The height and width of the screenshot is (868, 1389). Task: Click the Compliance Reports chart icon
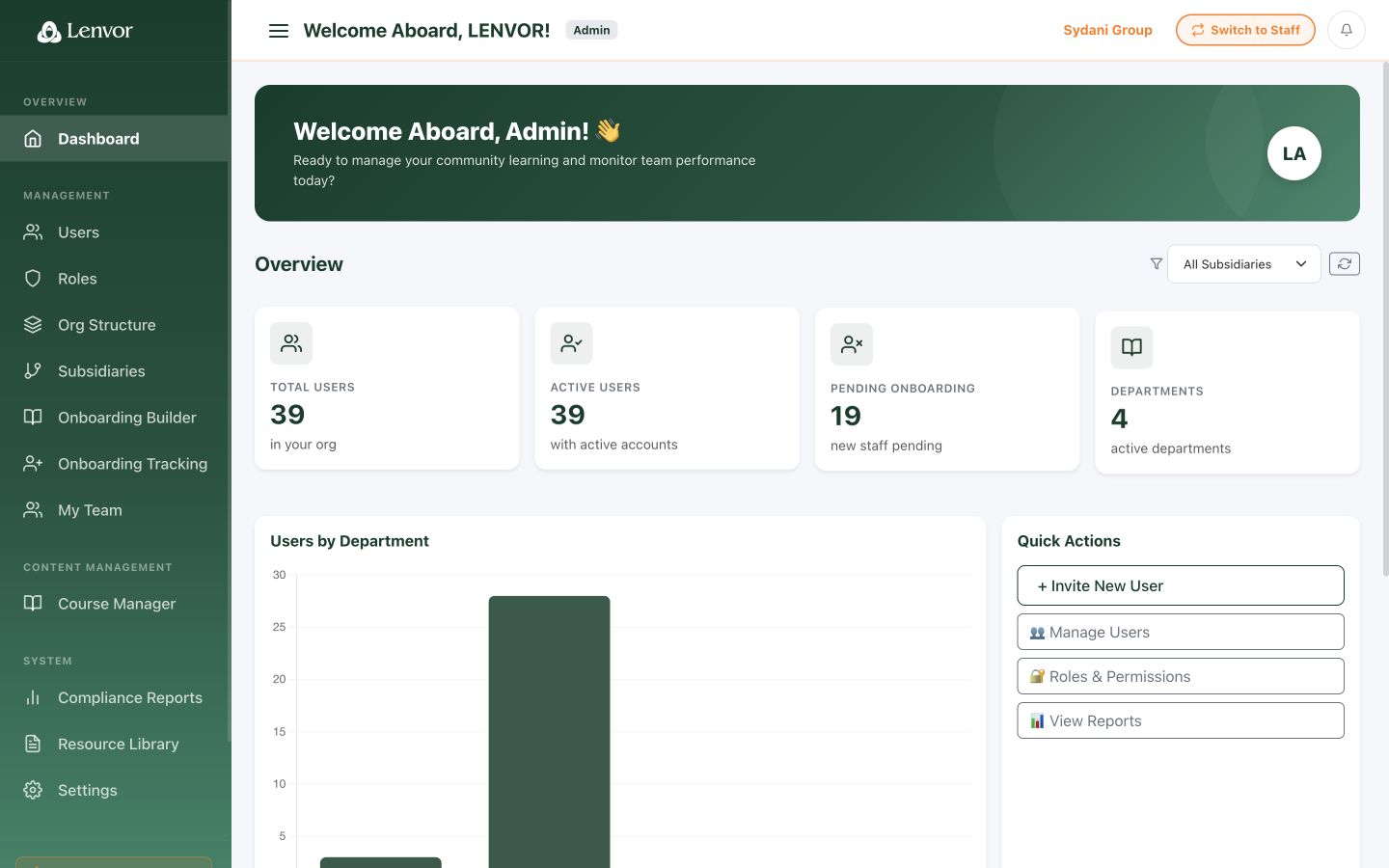(33, 697)
